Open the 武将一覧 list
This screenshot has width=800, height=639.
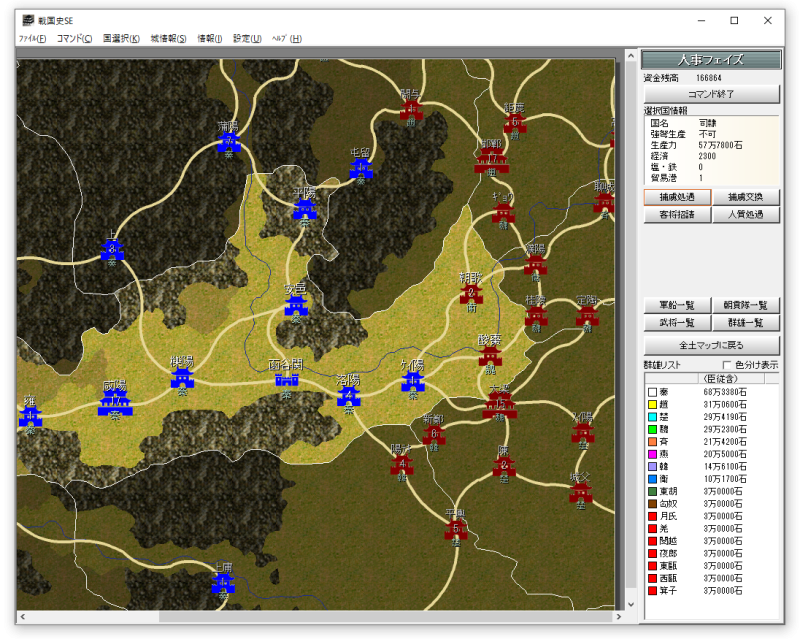[677, 323]
